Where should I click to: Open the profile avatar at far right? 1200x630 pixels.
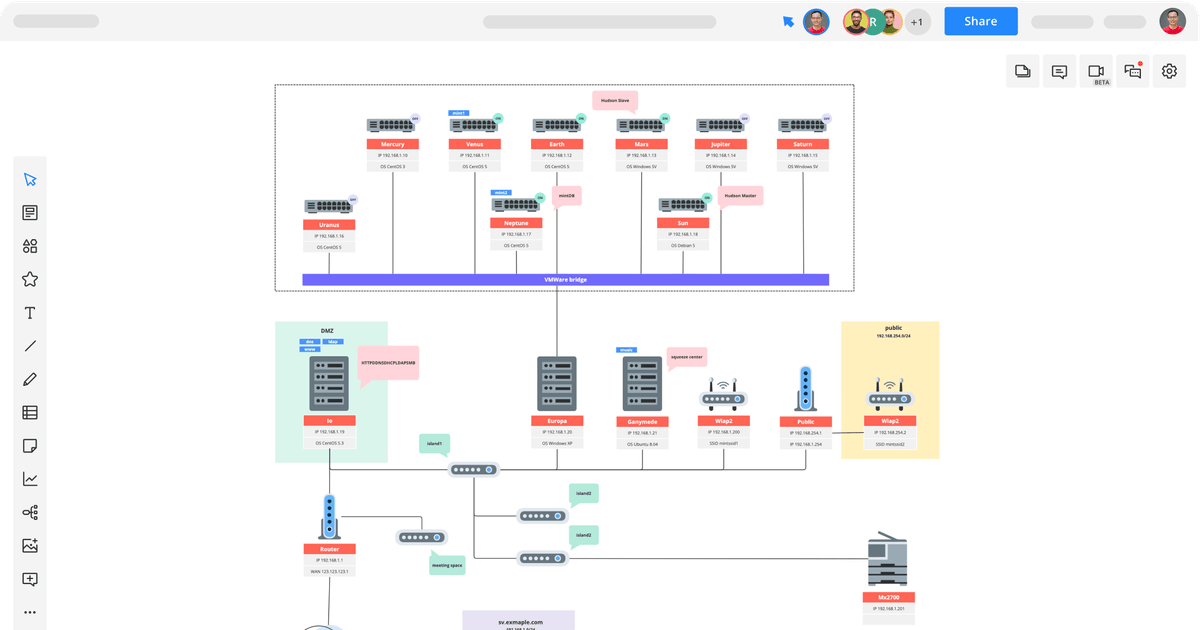(x=1172, y=21)
